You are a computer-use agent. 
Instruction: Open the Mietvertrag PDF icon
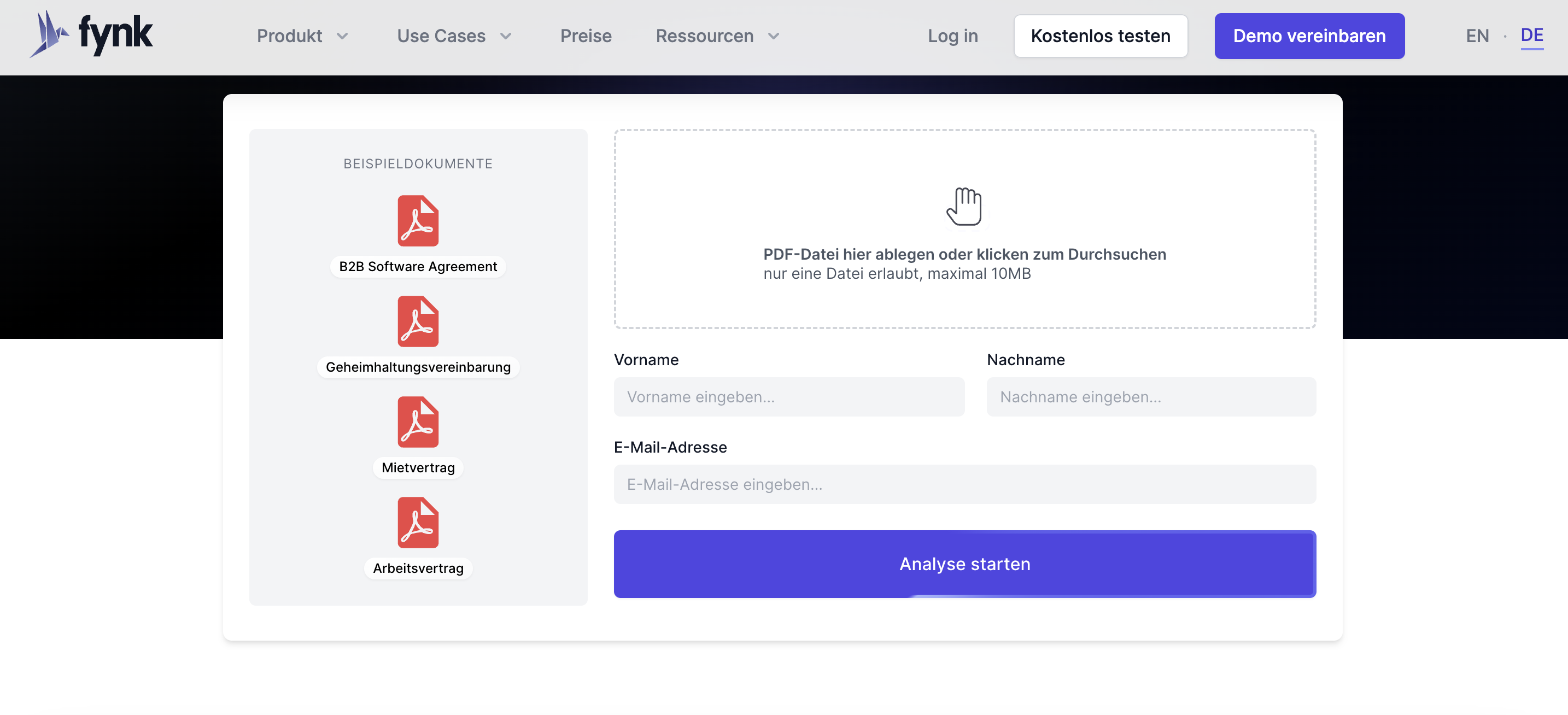pyautogui.click(x=418, y=421)
